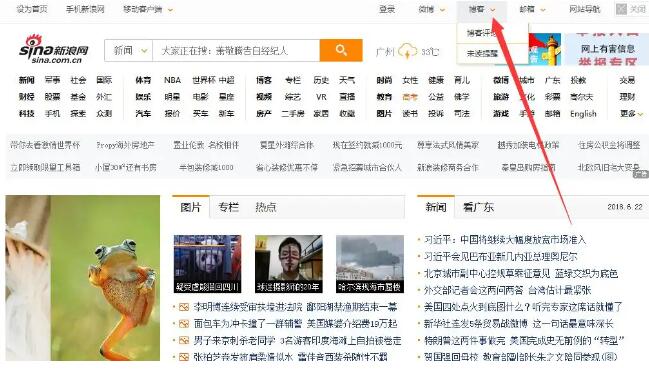Expand the 邮箱 dropdown in top bar
The image size is (649, 371).
click(x=533, y=9)
